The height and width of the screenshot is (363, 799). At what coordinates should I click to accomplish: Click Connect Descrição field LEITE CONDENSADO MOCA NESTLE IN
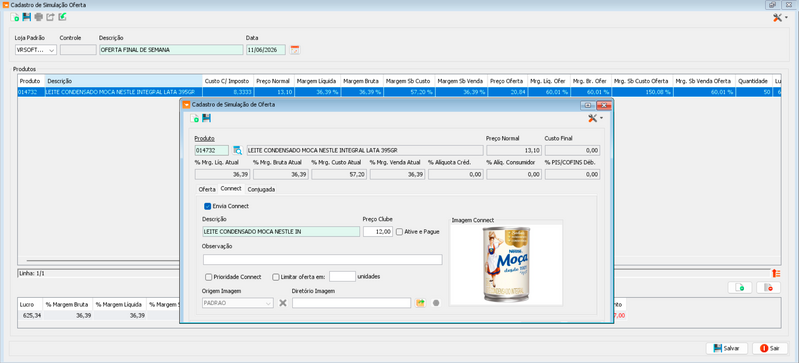tap(281, 231)
